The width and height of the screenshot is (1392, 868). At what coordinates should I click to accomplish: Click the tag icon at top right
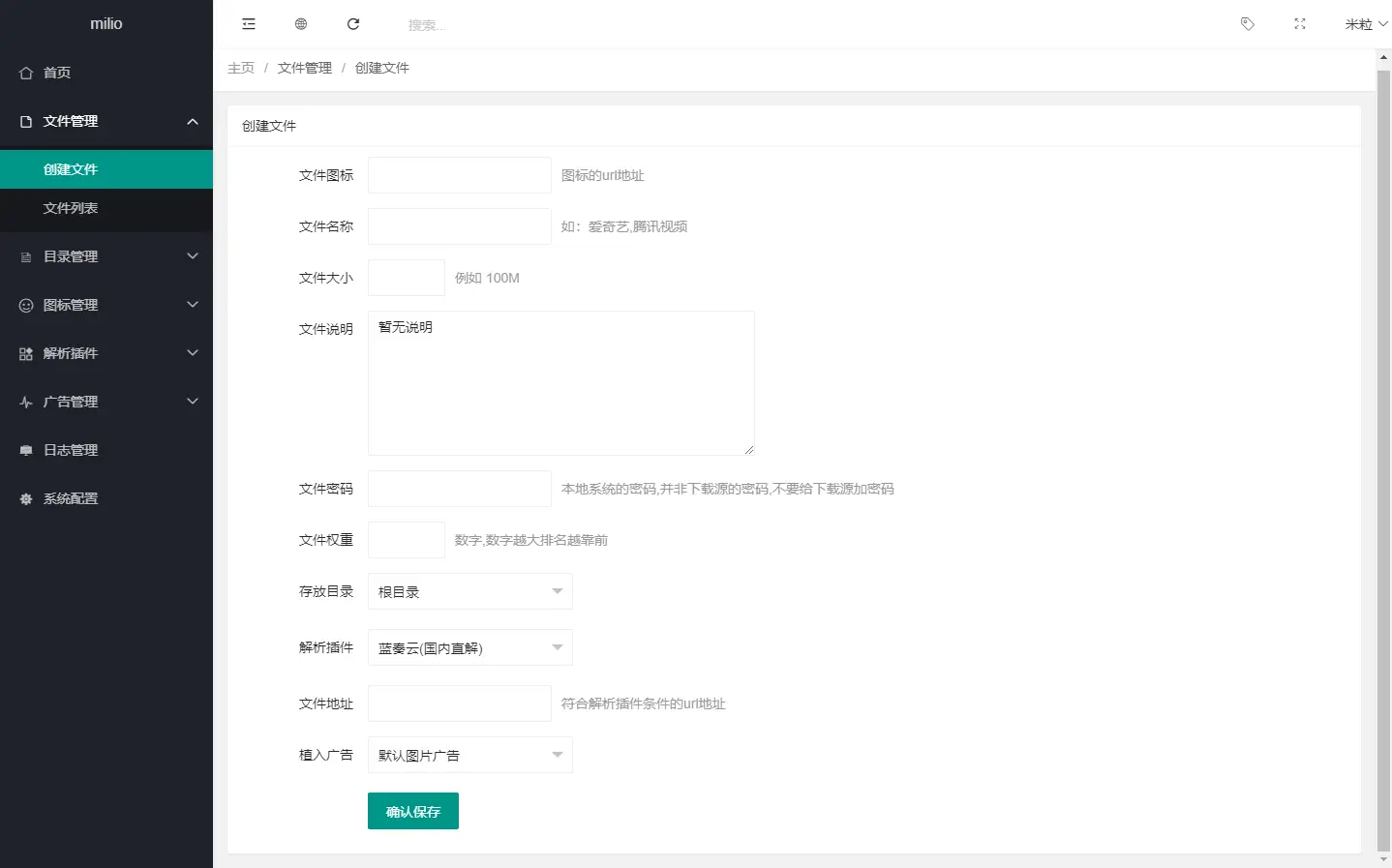click(1247, 23)
